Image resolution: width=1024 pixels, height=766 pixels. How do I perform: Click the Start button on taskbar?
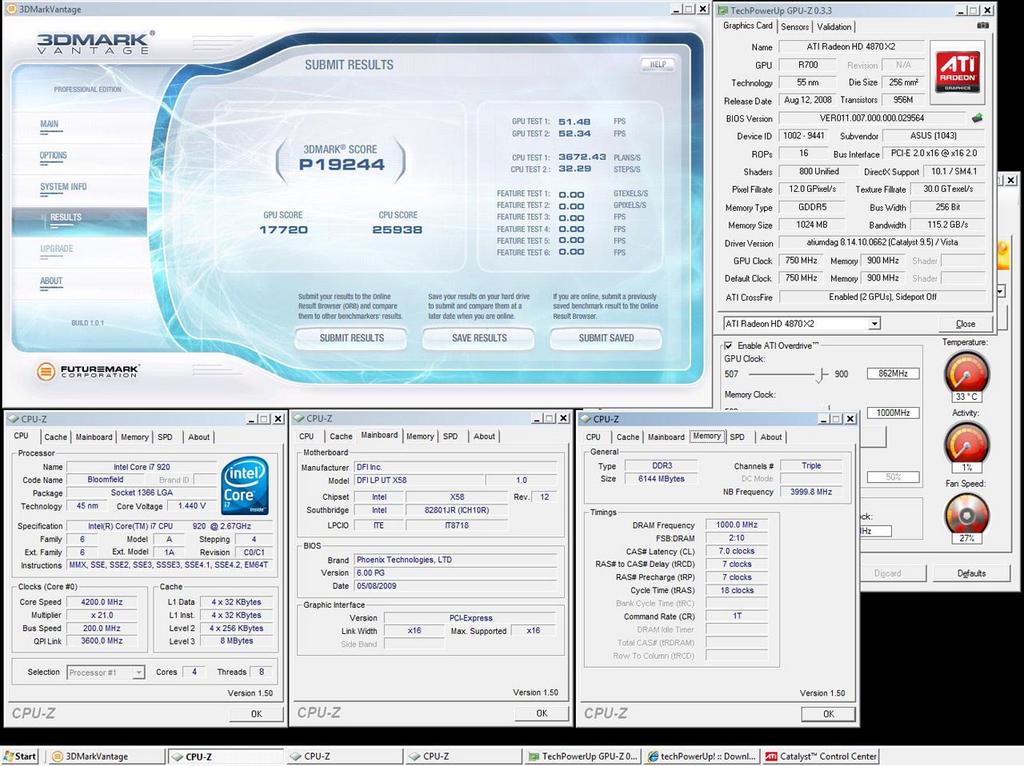tap(21, 756)
